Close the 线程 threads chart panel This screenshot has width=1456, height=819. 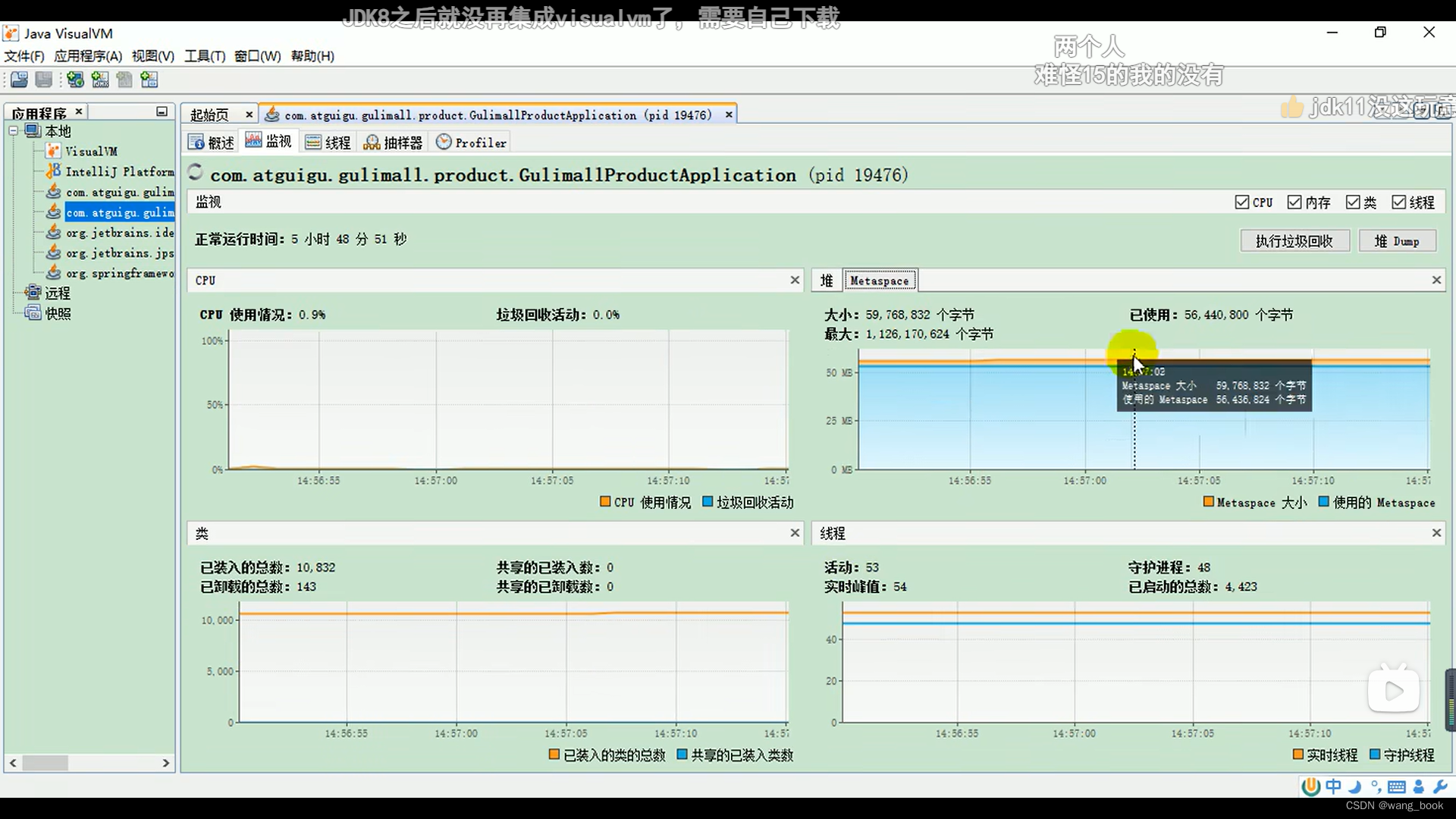coord(1436,533)
